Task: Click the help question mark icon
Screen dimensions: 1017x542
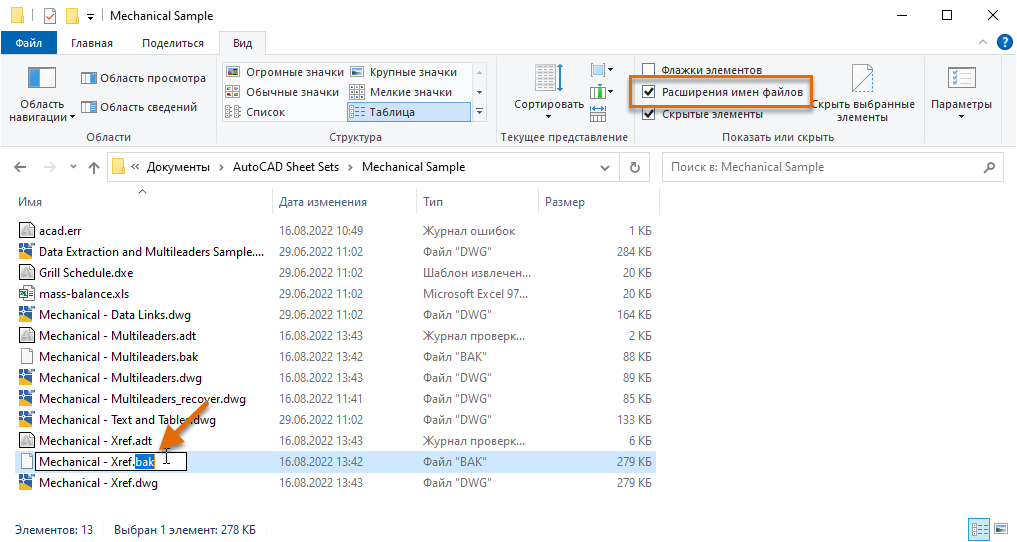Action: pos(1004,43)
